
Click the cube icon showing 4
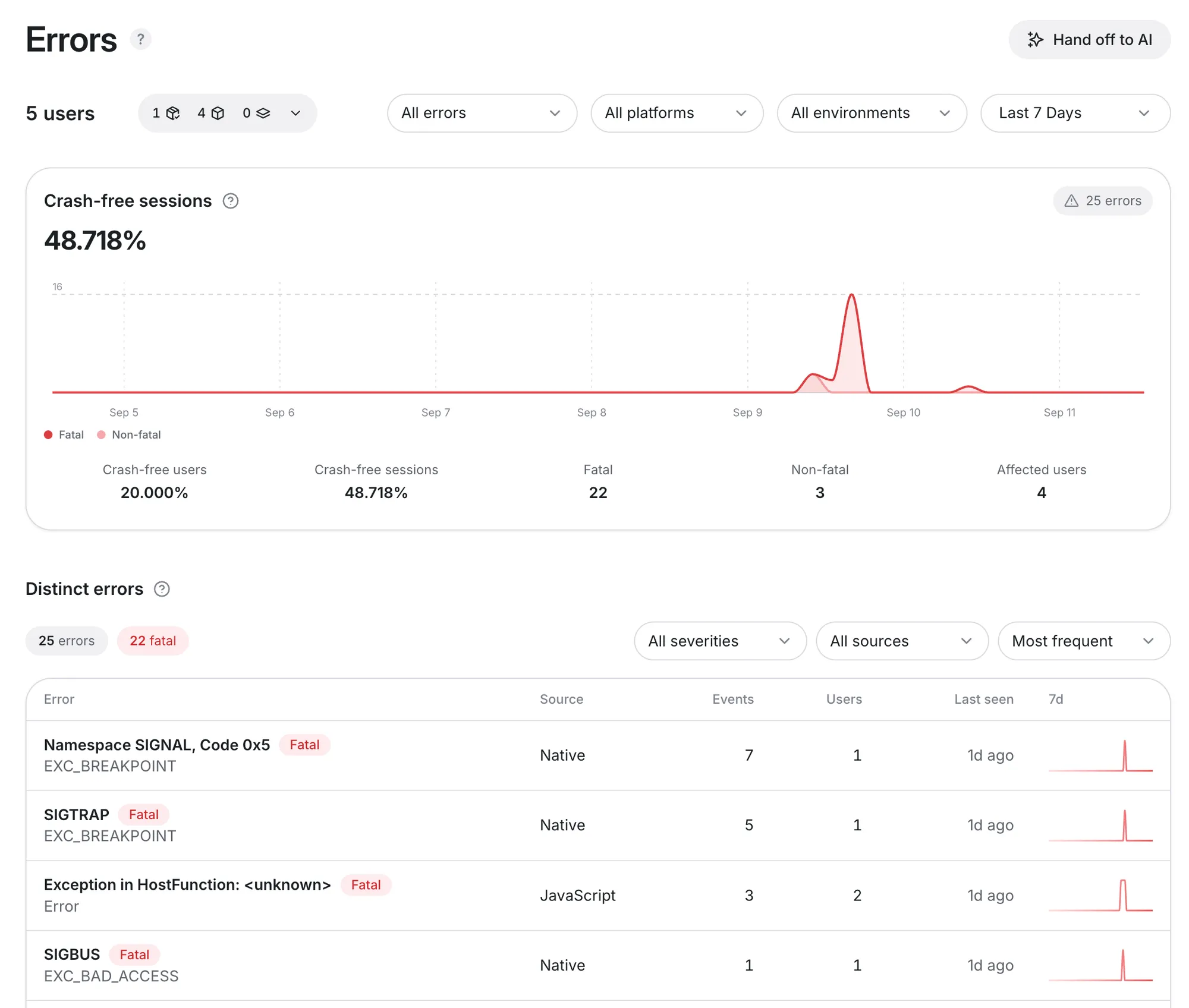[218, 113]
